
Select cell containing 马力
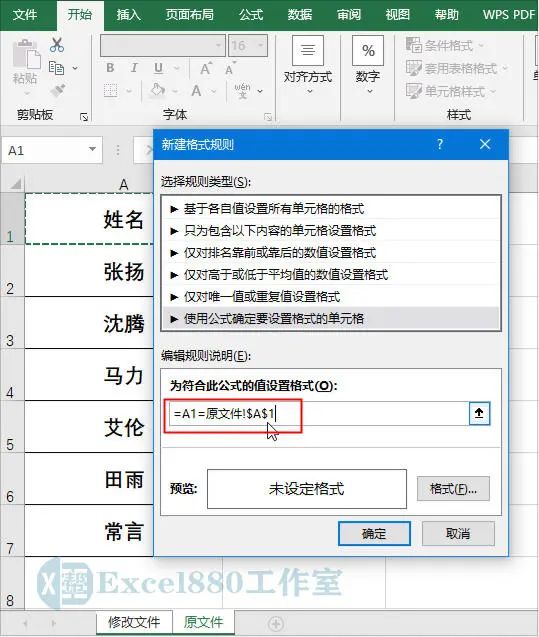click(89, 375)
